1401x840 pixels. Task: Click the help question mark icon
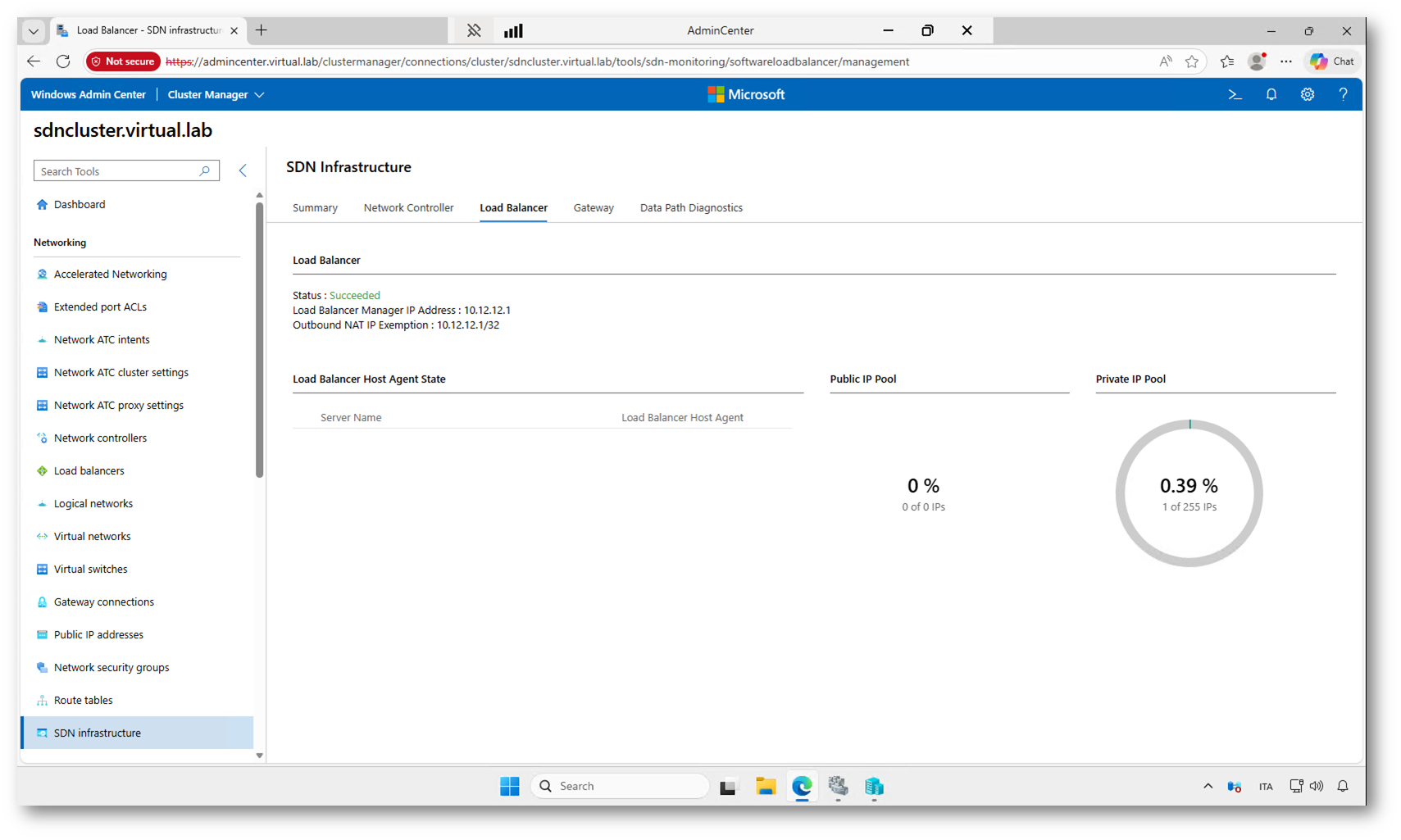tap(1343, 95)
